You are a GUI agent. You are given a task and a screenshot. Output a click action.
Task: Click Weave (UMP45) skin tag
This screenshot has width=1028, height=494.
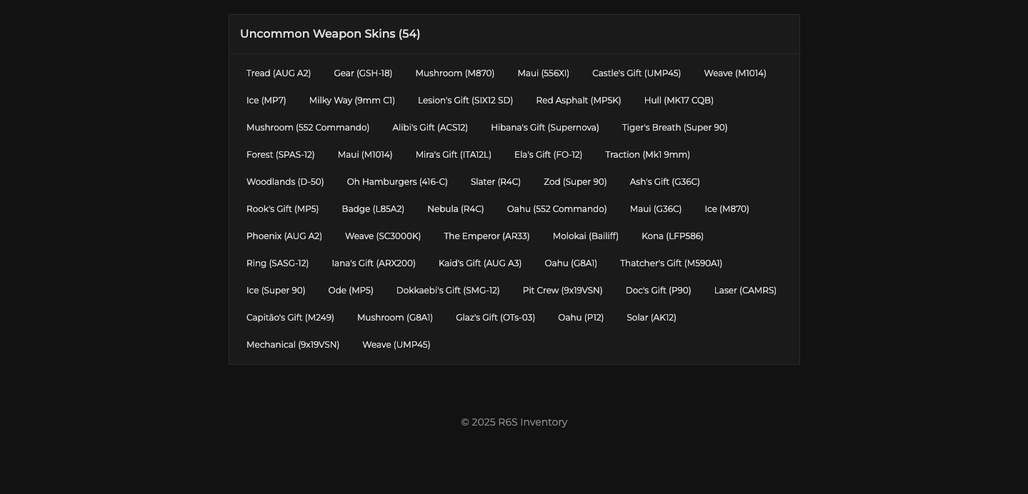397,344
